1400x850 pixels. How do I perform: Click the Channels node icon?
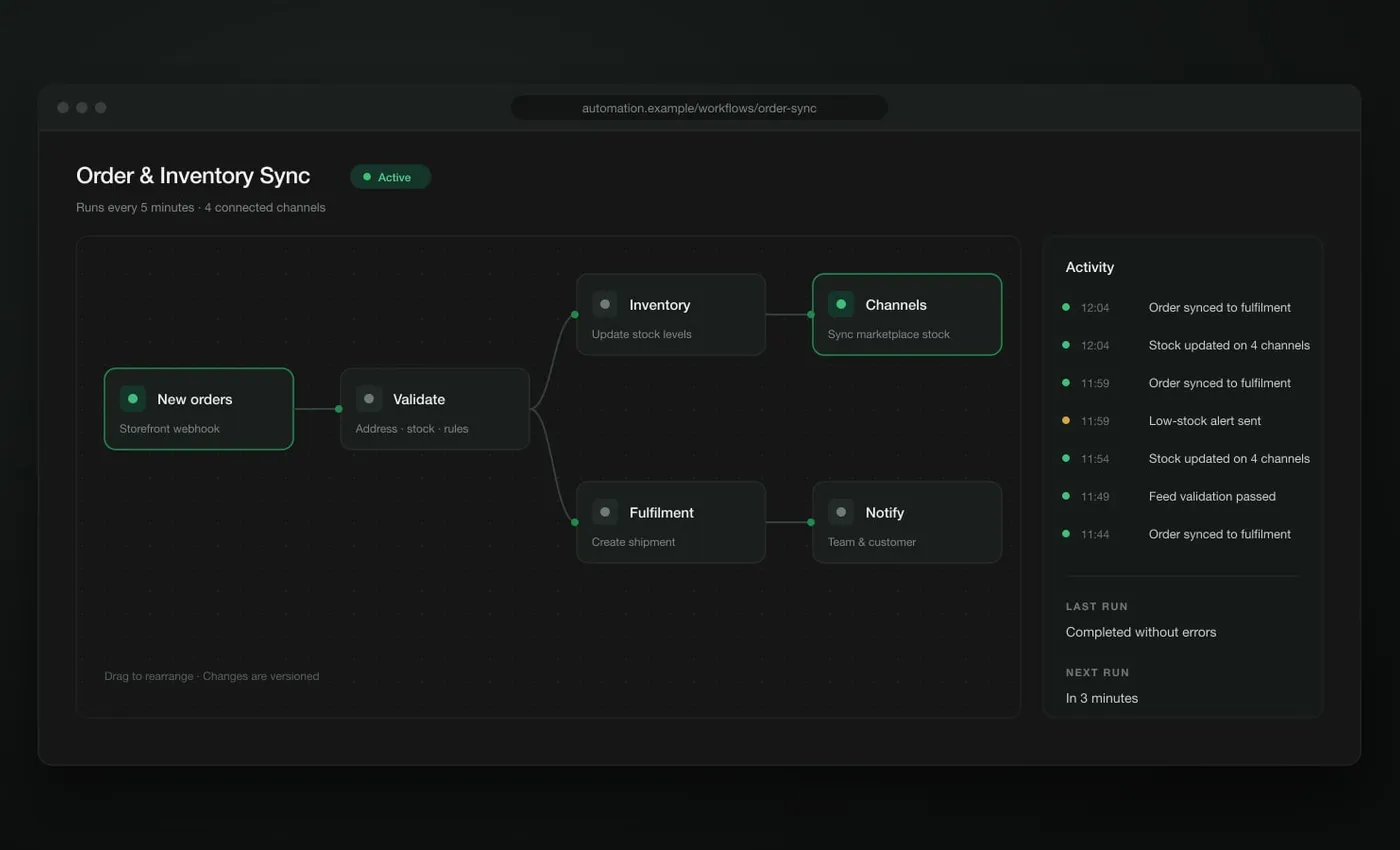[841, 305]
